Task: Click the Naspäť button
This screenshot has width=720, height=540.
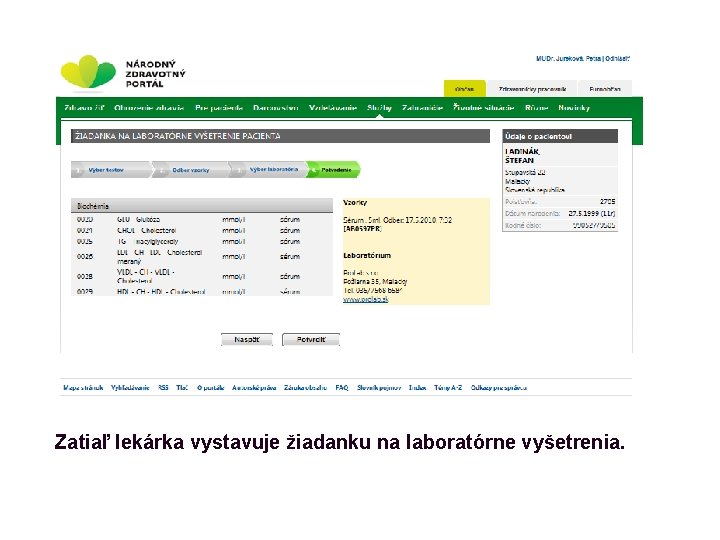Action: click(247, 339)
